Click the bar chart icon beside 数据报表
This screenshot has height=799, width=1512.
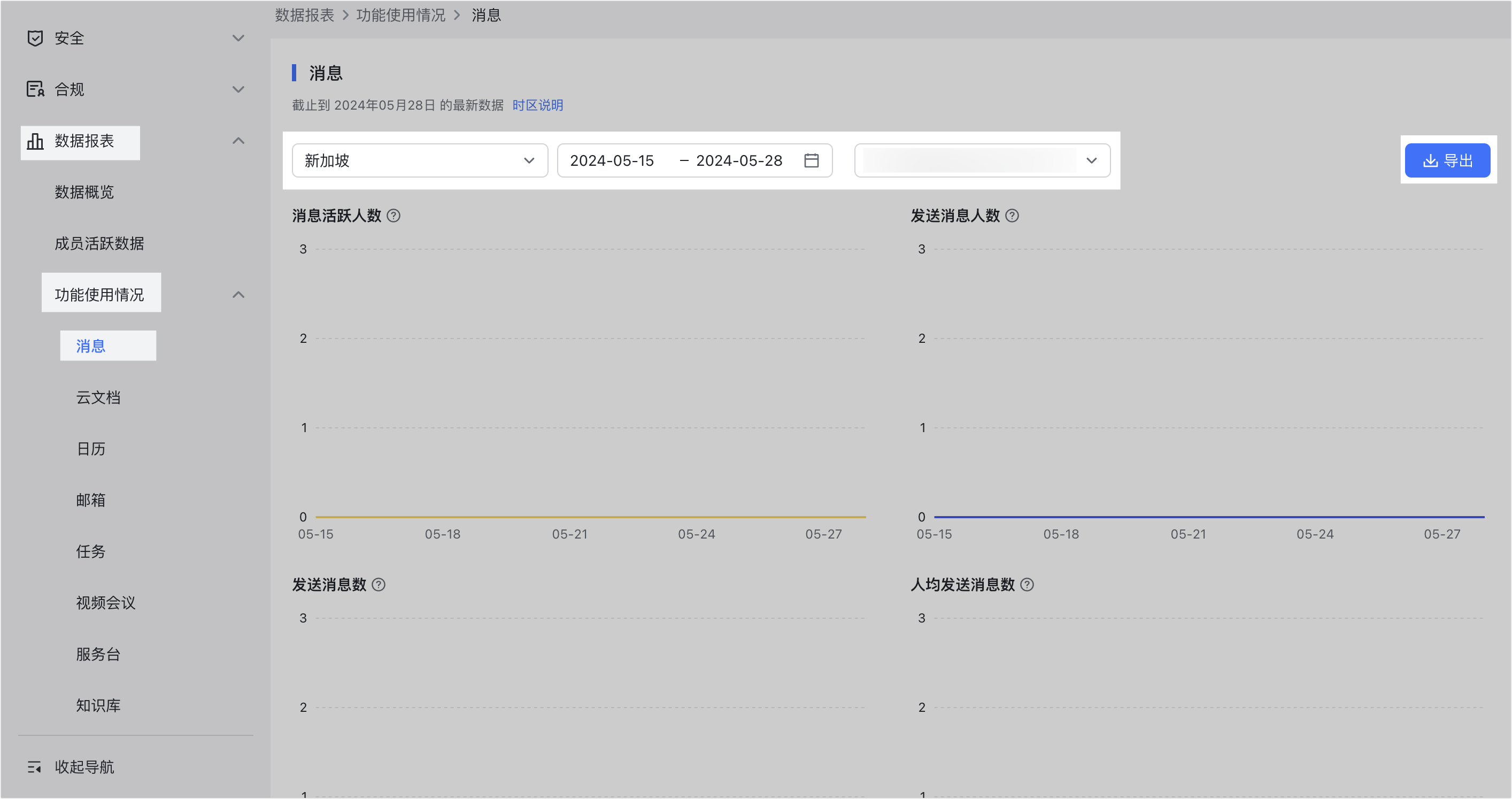[x=35, y=141]
